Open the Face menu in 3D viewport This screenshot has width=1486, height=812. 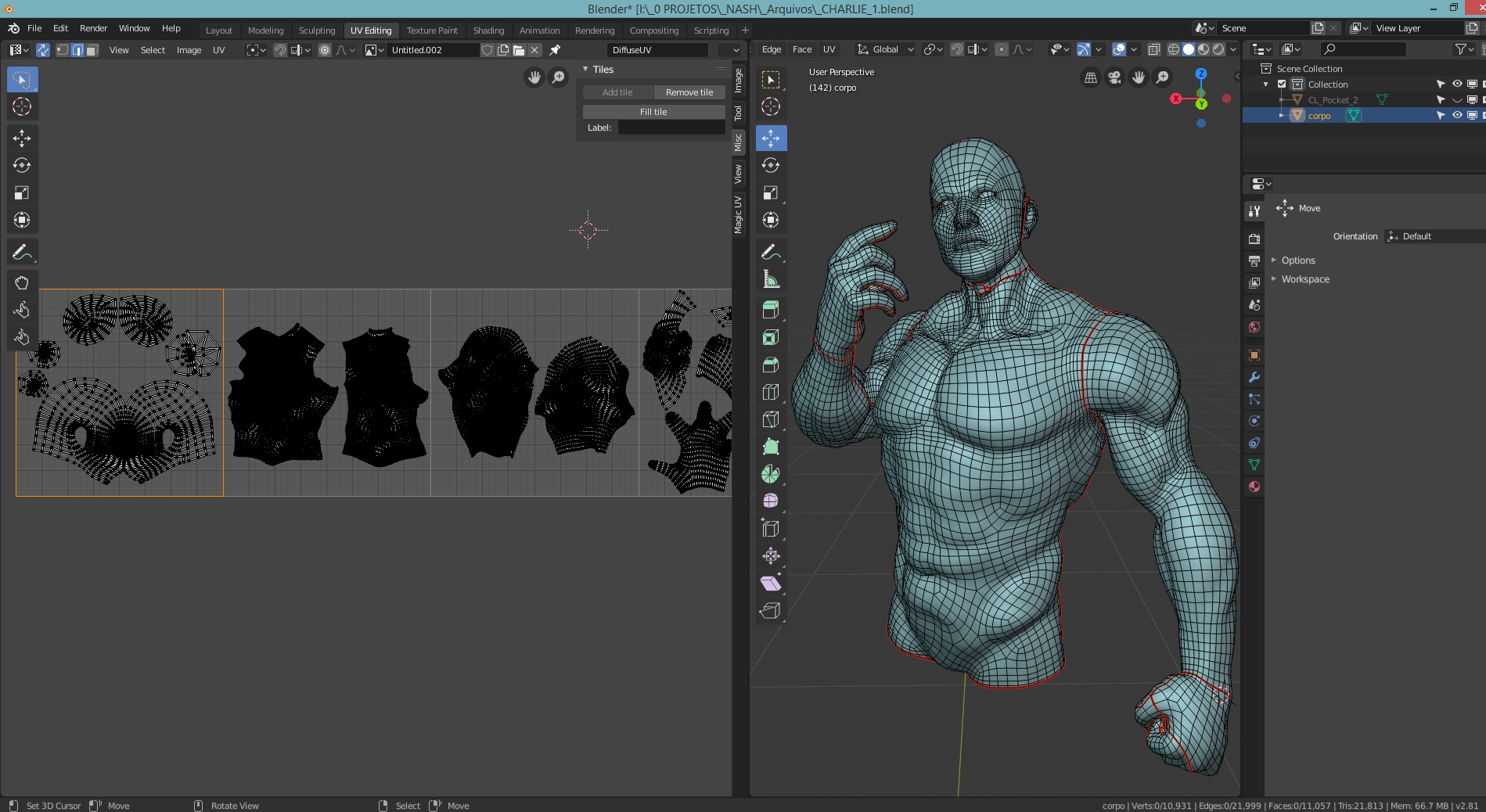tap(802, 49)
